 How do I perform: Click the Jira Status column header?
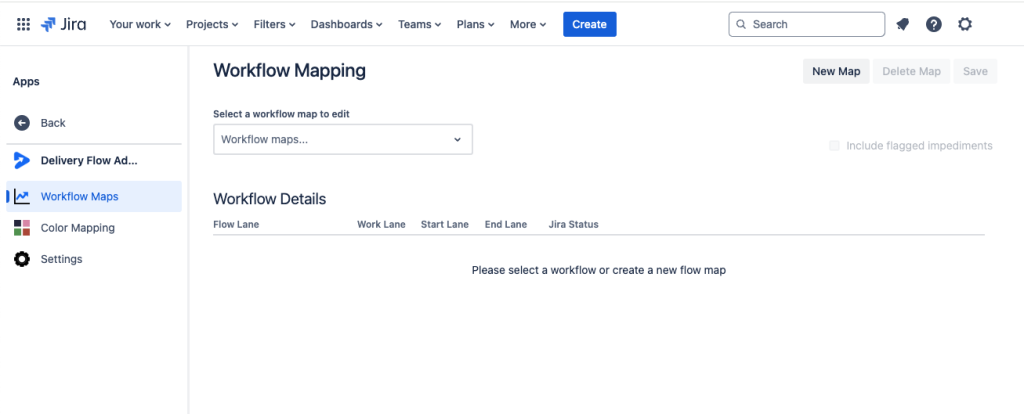click(573, 224)
